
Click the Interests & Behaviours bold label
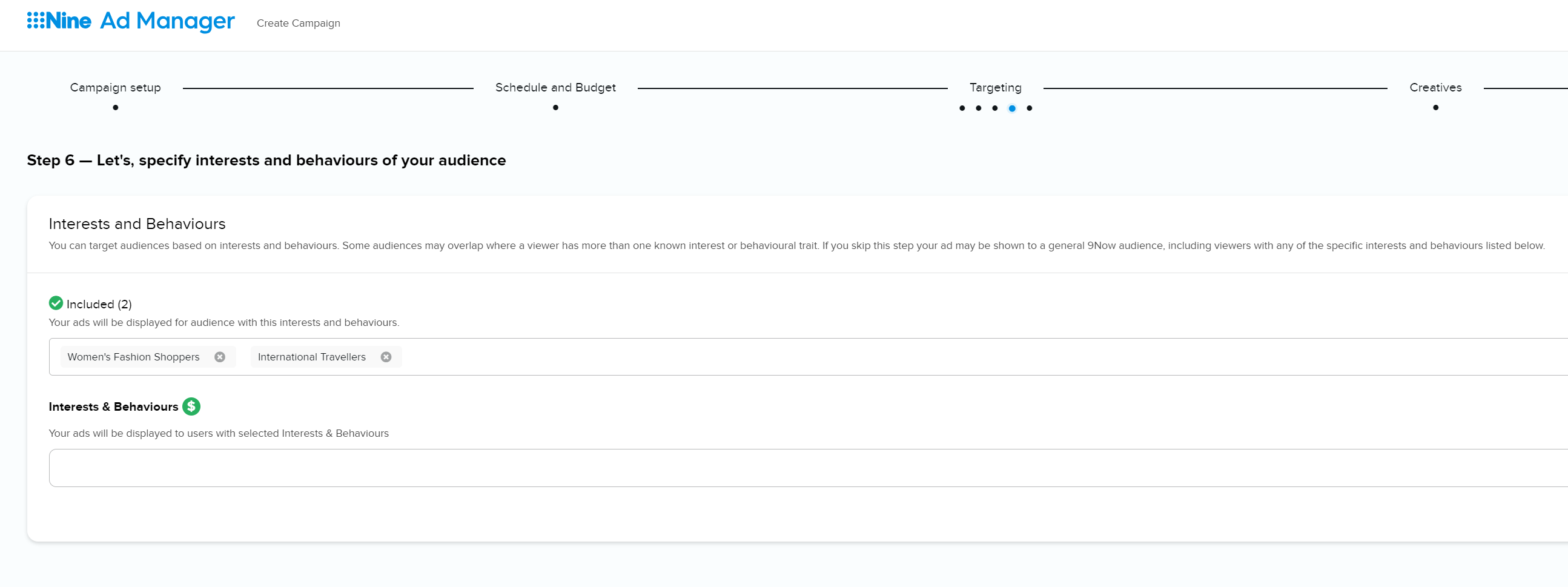coord(113,406)
